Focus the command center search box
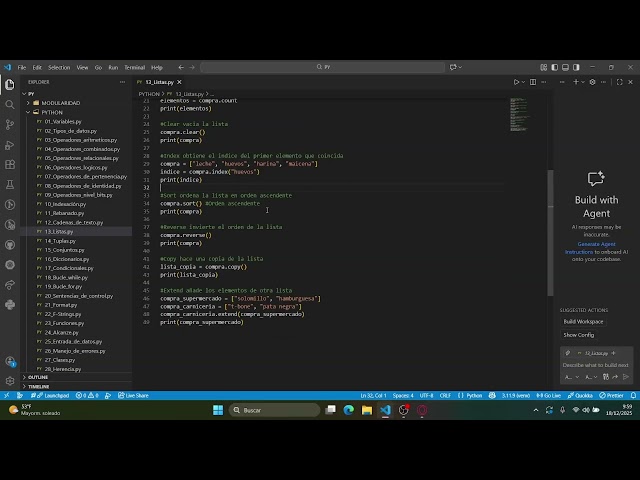Image resolution: width=640 pixels, height=480 pixels. pos(322,67)
